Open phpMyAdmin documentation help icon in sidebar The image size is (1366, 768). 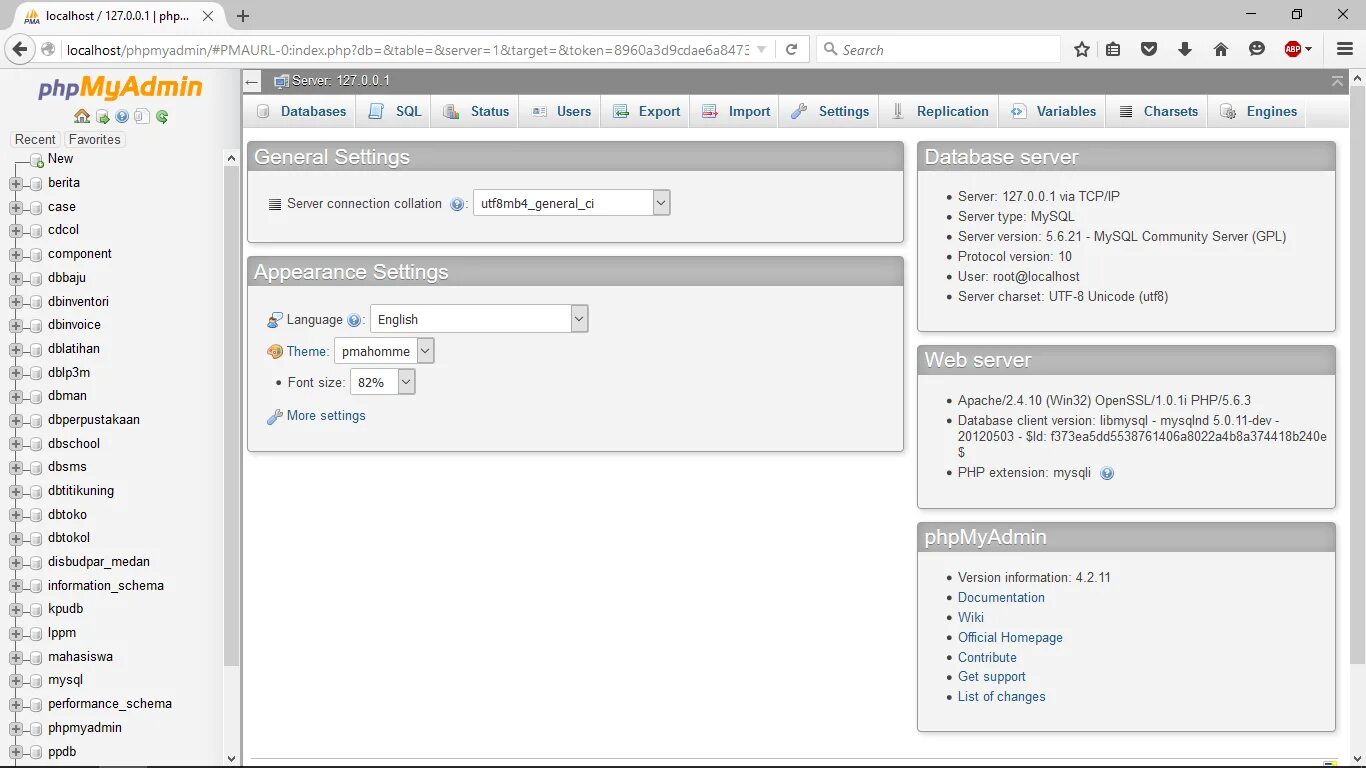click(x=122, y=117)
